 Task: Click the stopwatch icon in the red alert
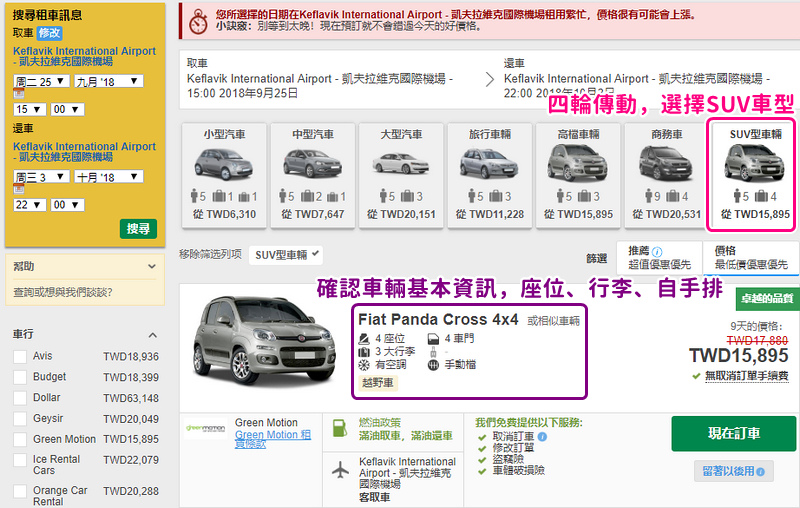point(198,22)
